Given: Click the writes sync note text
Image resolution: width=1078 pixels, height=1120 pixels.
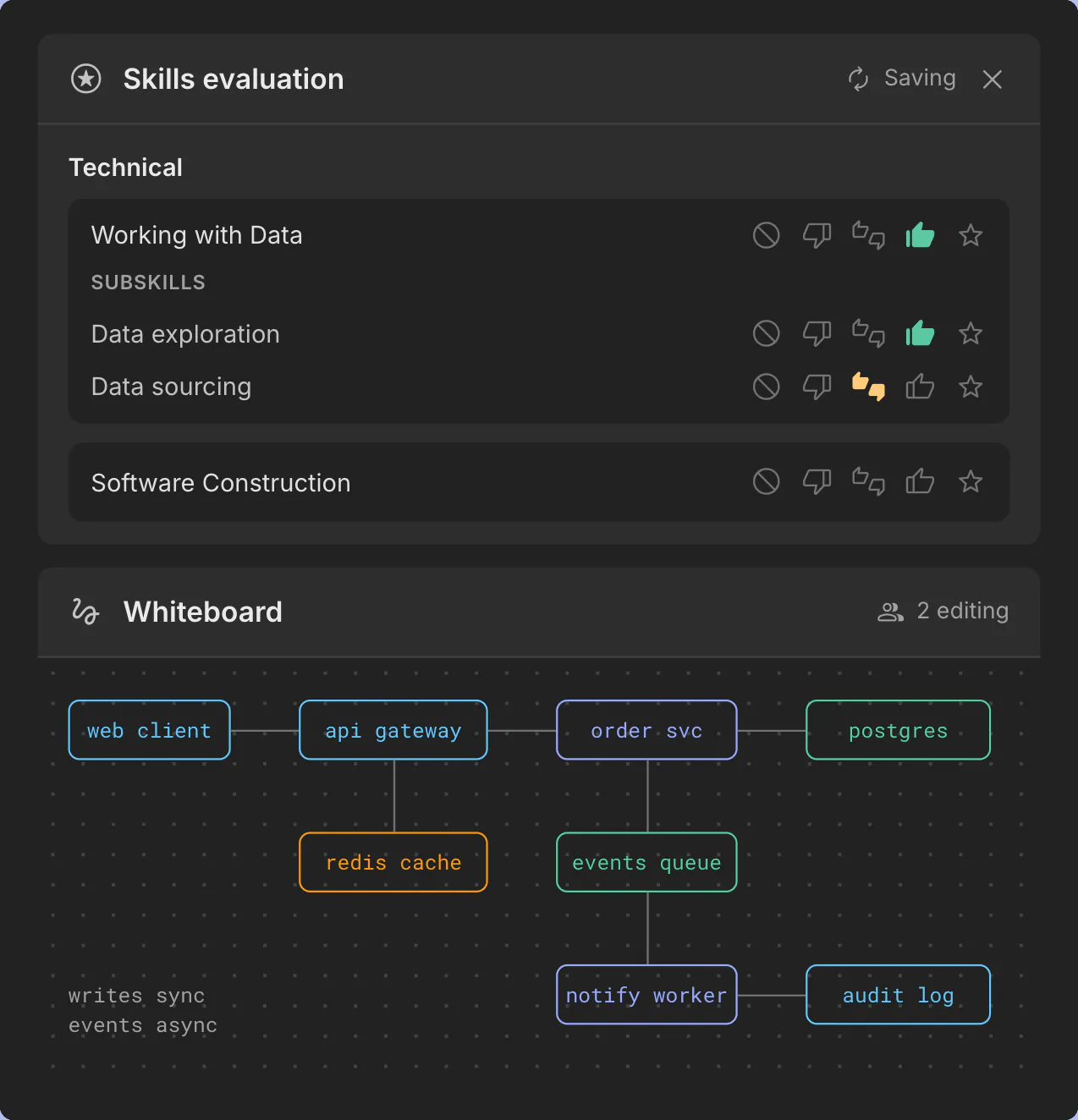Looking at the screenshot, I should (x=137, y=996).
